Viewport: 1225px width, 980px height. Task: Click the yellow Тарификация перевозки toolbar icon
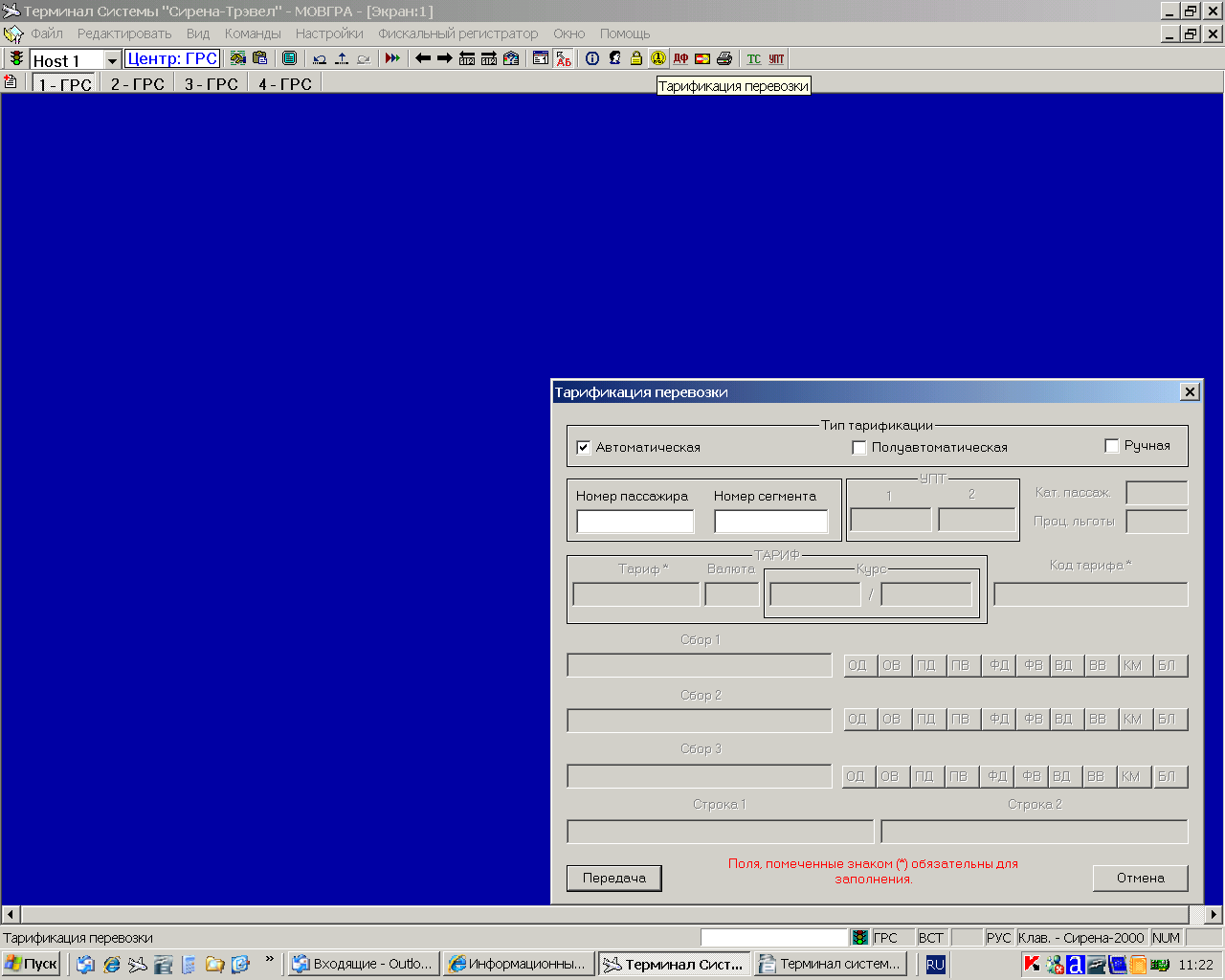click(658, 58)
